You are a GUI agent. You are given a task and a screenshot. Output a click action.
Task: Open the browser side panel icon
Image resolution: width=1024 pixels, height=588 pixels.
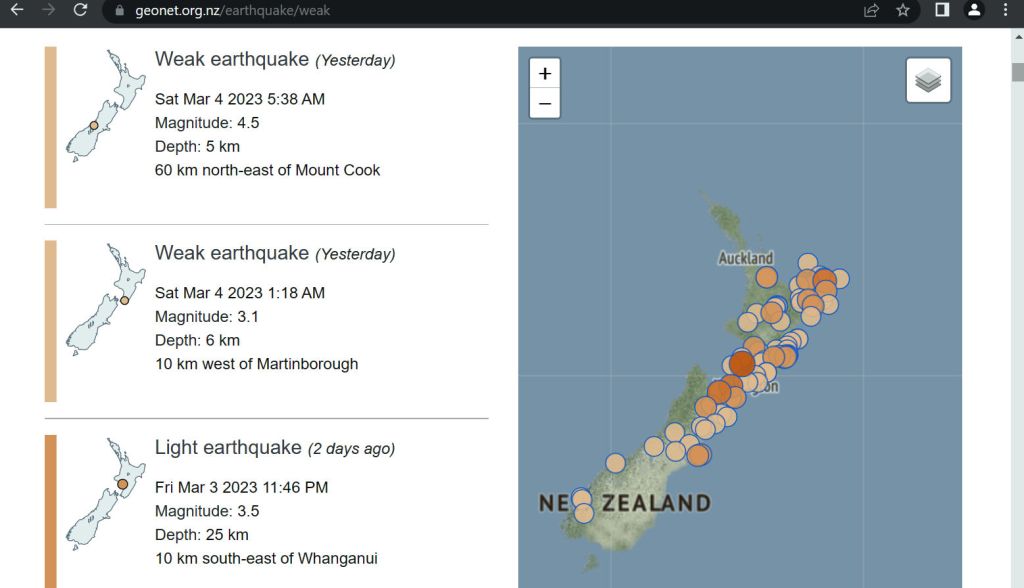click(x=942, y=11)
